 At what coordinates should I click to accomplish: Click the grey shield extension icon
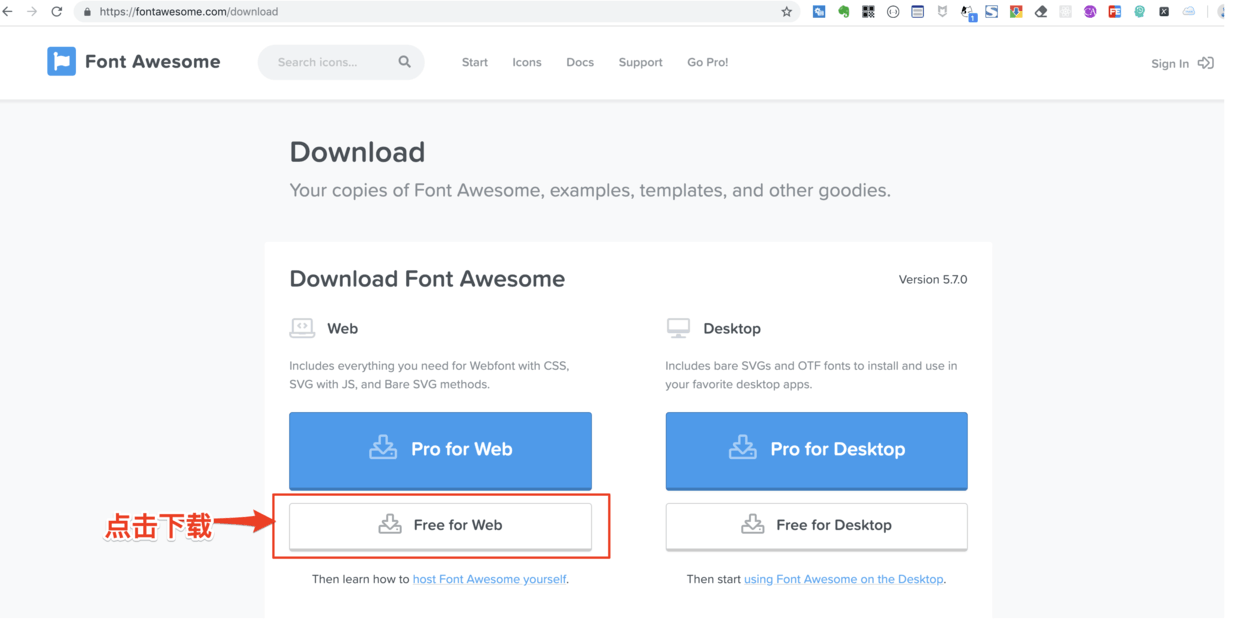pyautogui.click(x=942, y=12)
